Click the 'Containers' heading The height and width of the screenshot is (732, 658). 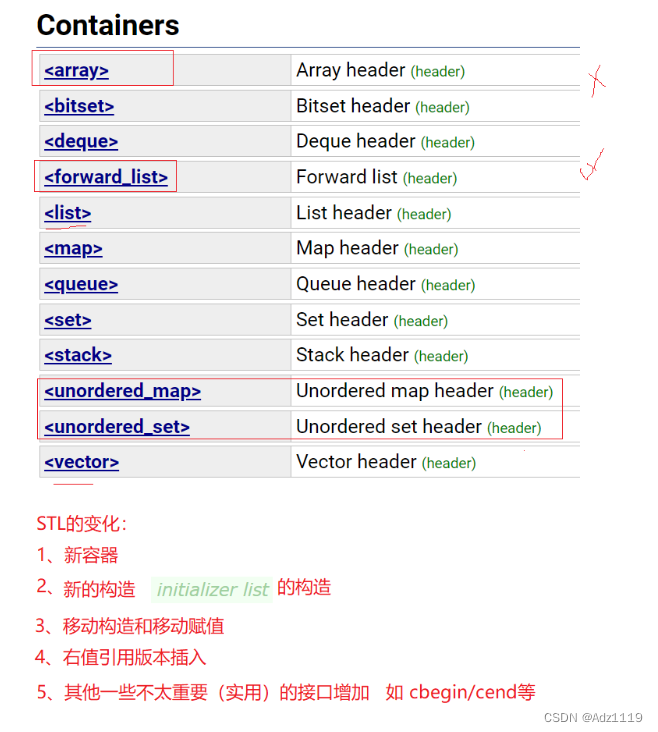pyautogui.click(x=108, y=25)
